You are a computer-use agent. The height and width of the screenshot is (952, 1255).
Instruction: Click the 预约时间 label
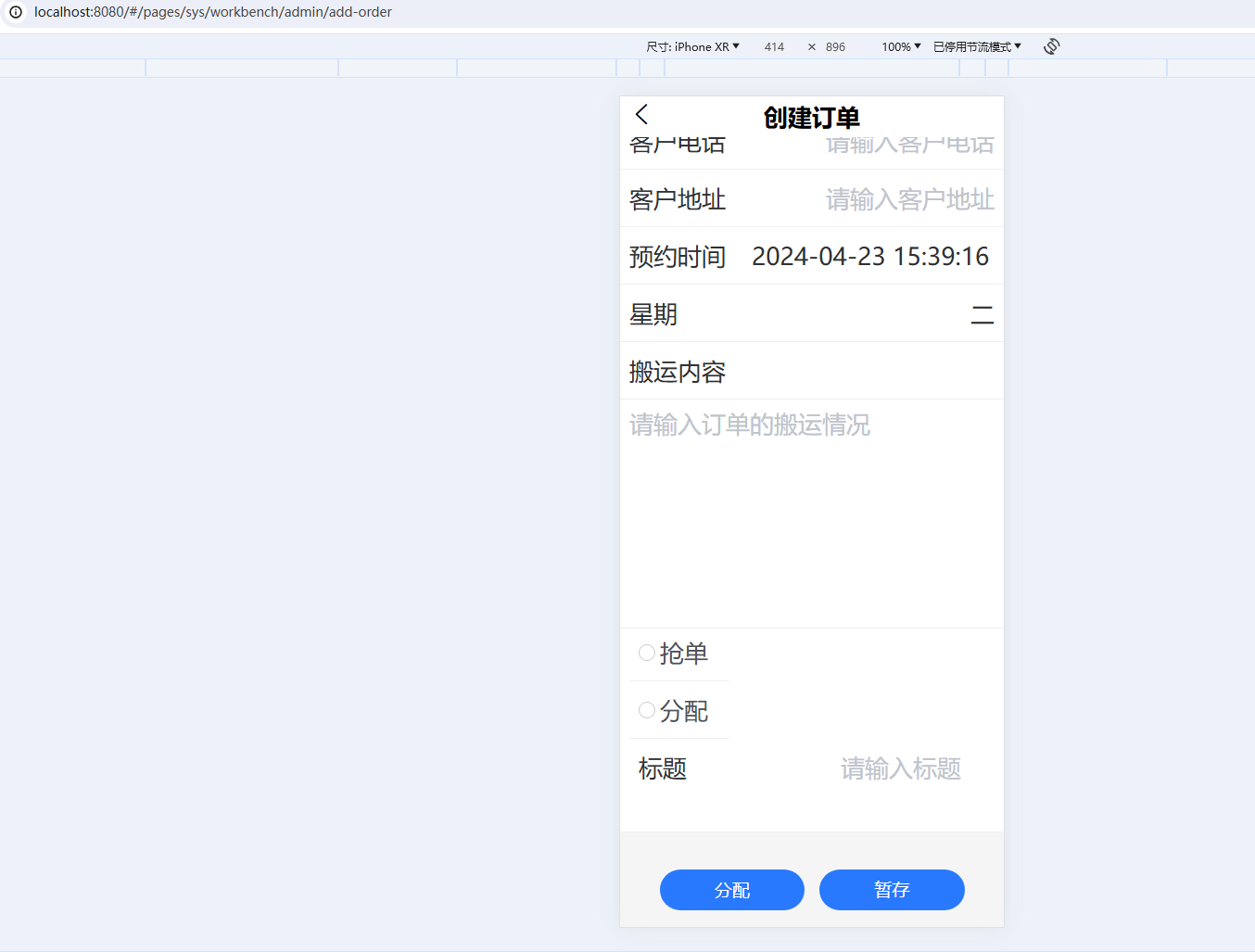click(678, 257)
